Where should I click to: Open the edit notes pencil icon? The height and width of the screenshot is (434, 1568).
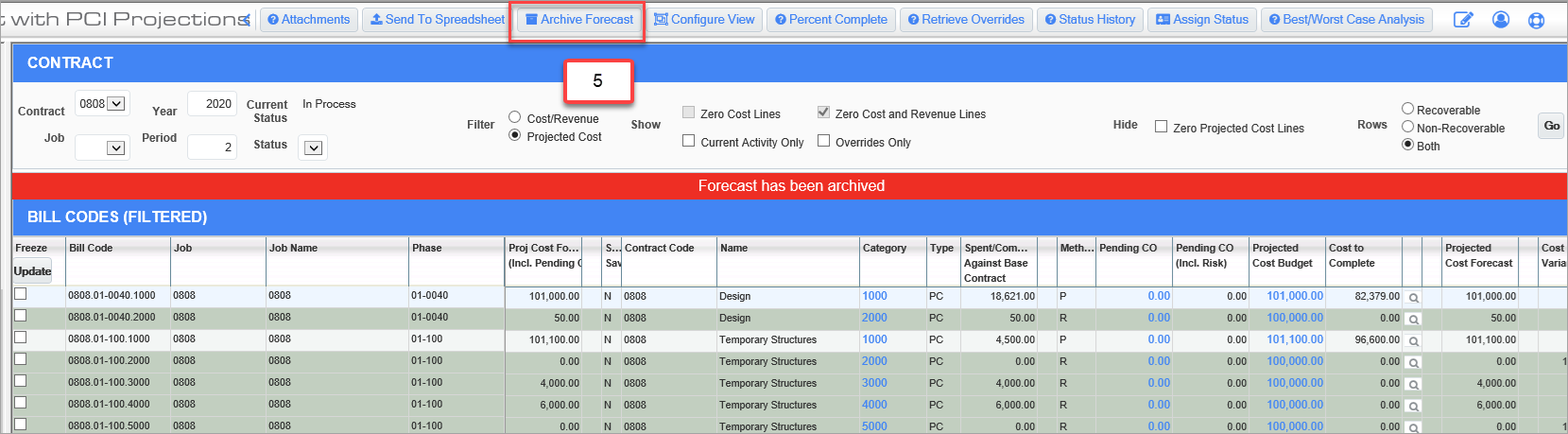point(1463,20)
